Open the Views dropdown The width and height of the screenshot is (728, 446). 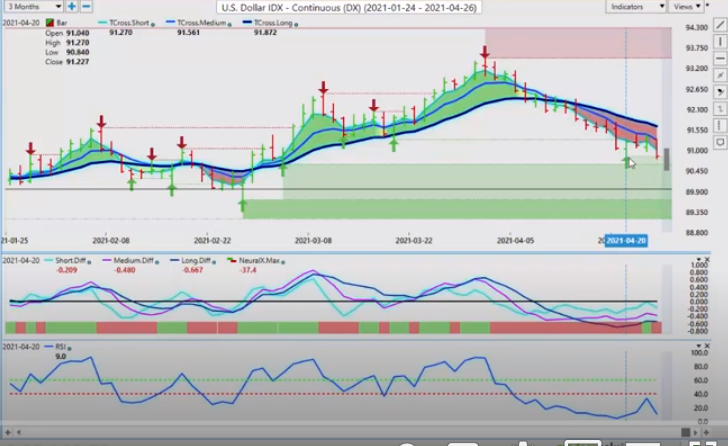coord(687,6)
